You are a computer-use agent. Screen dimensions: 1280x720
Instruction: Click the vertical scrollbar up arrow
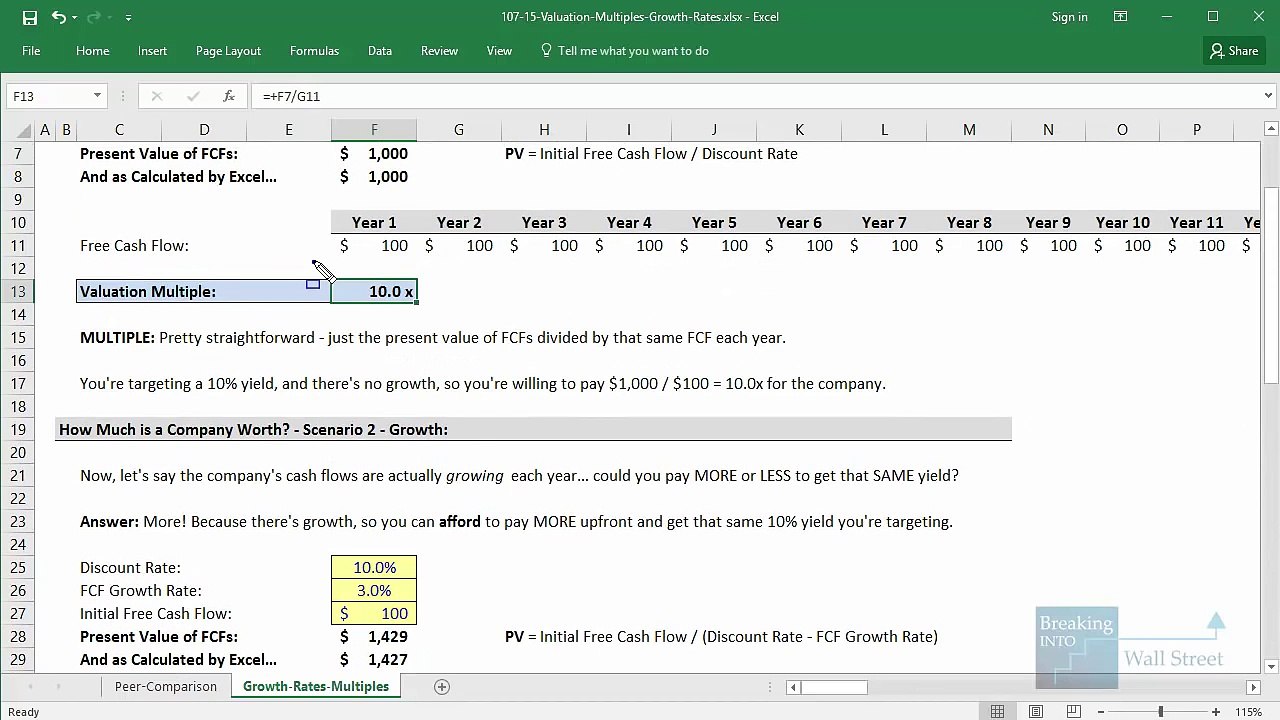tap(1272, 129)
